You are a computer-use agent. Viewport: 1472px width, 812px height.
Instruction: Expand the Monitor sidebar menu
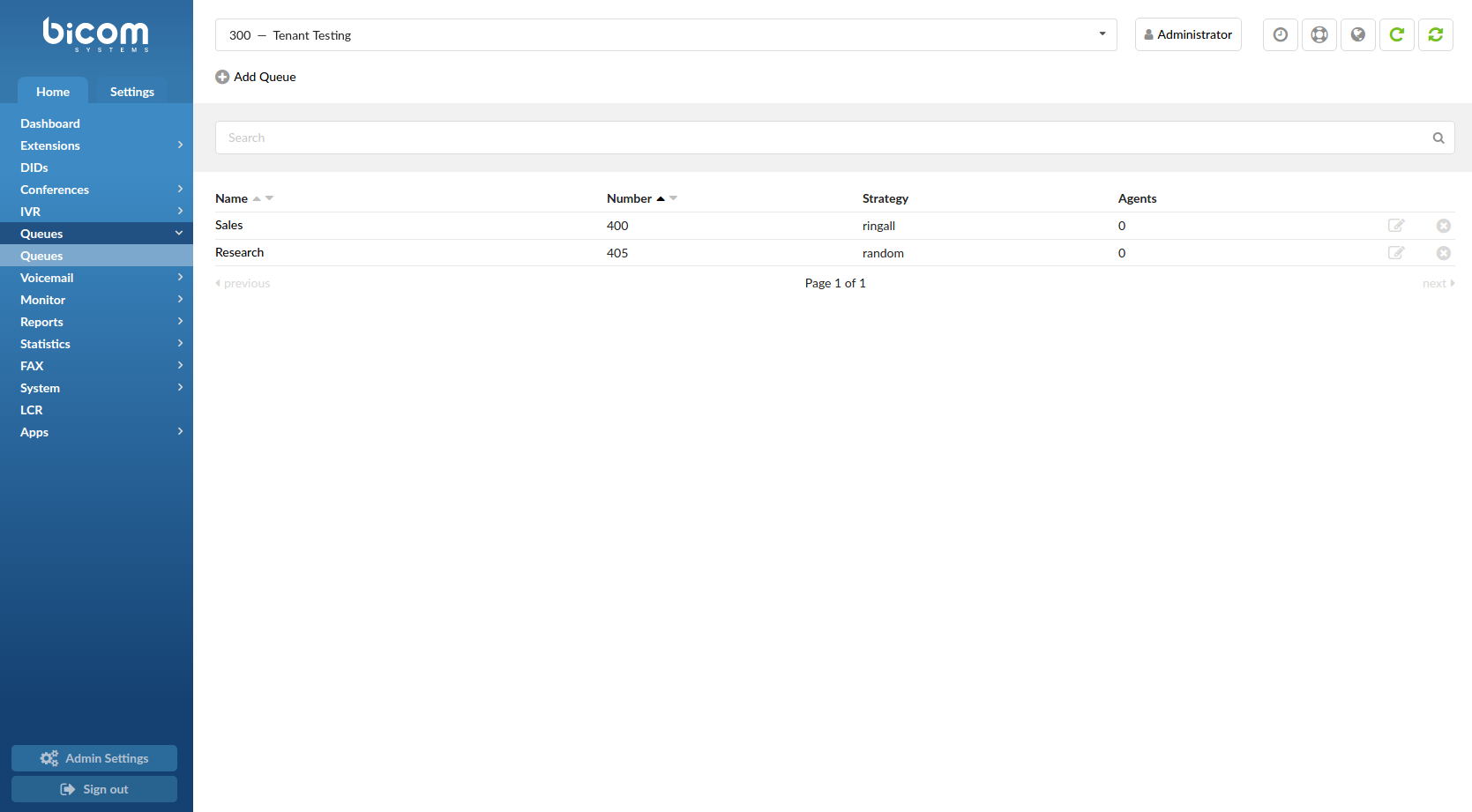coord(180,299)
